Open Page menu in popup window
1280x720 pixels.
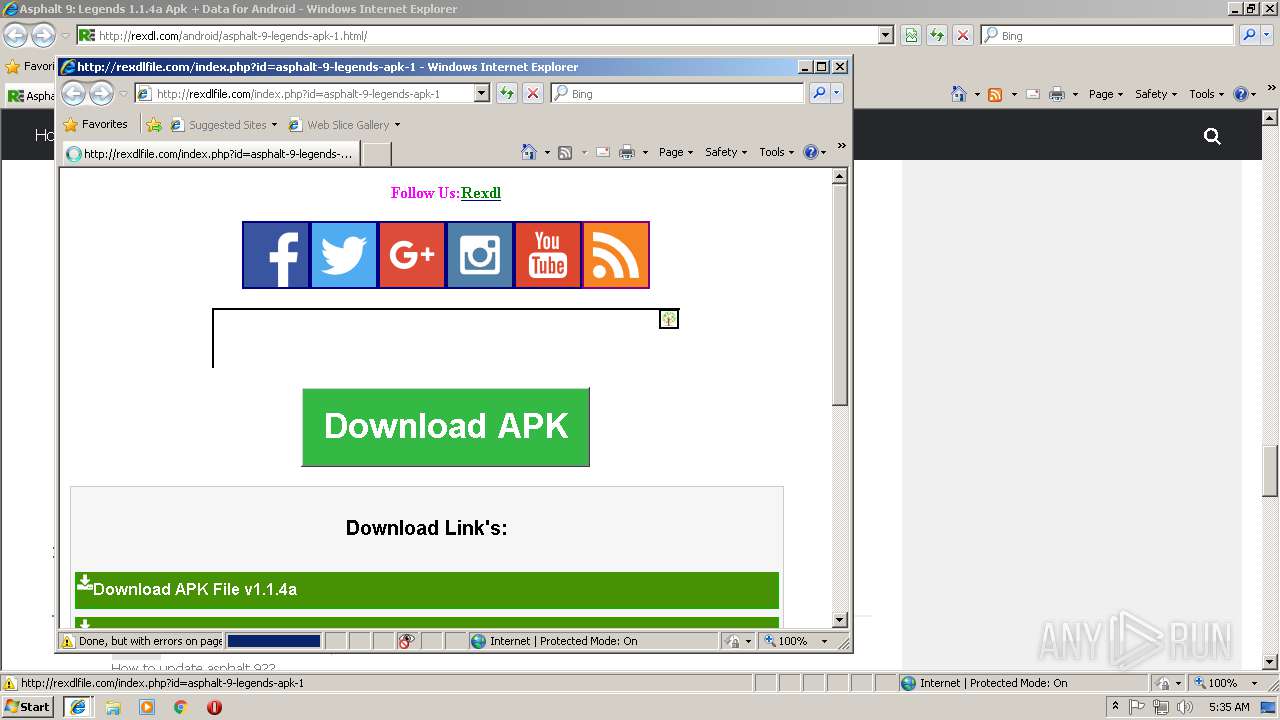coord(676,152)
